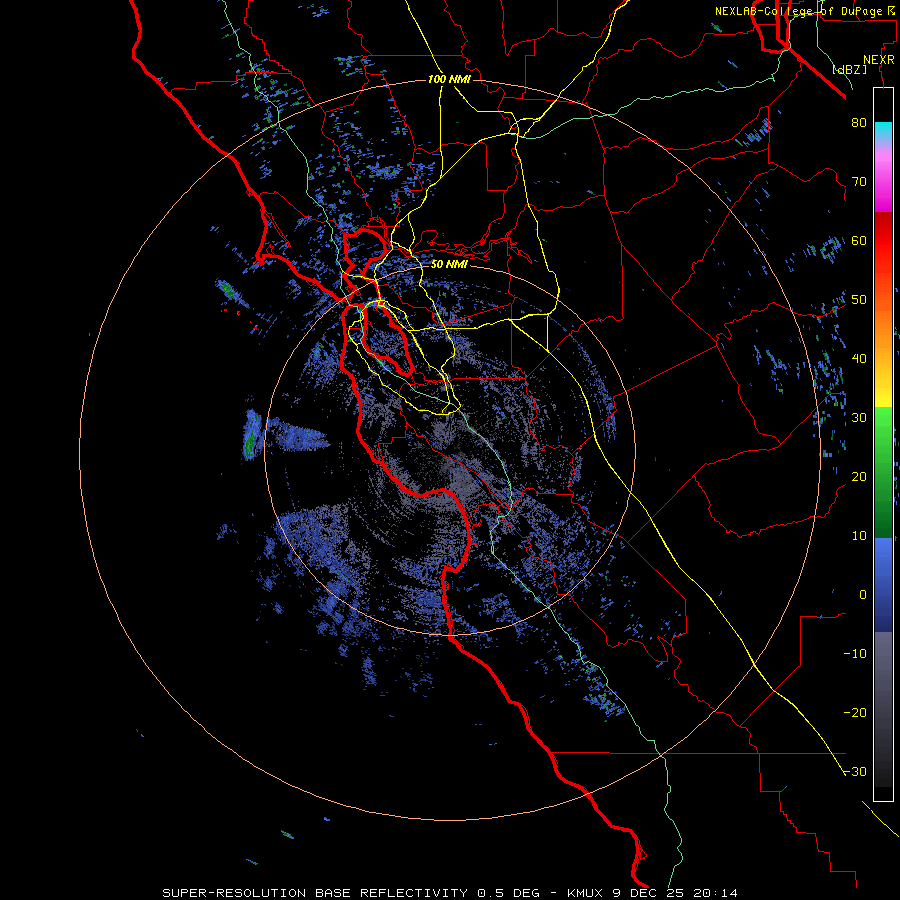Click the -20 value on the dBZ scale
Image resolution: width=900 pixels, height=900 pixels.
(x=855, y=713)
